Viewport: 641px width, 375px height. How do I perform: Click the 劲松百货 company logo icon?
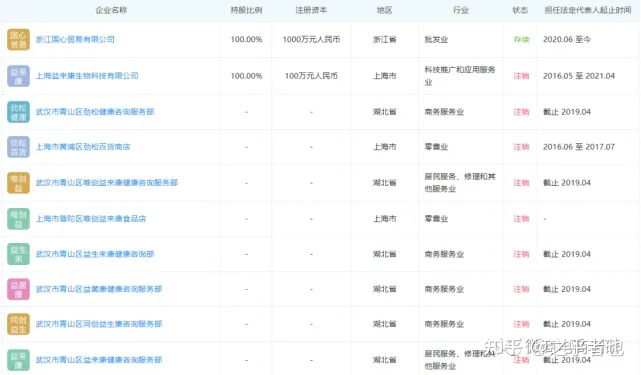pyautogui.click(x=18, y=147)
